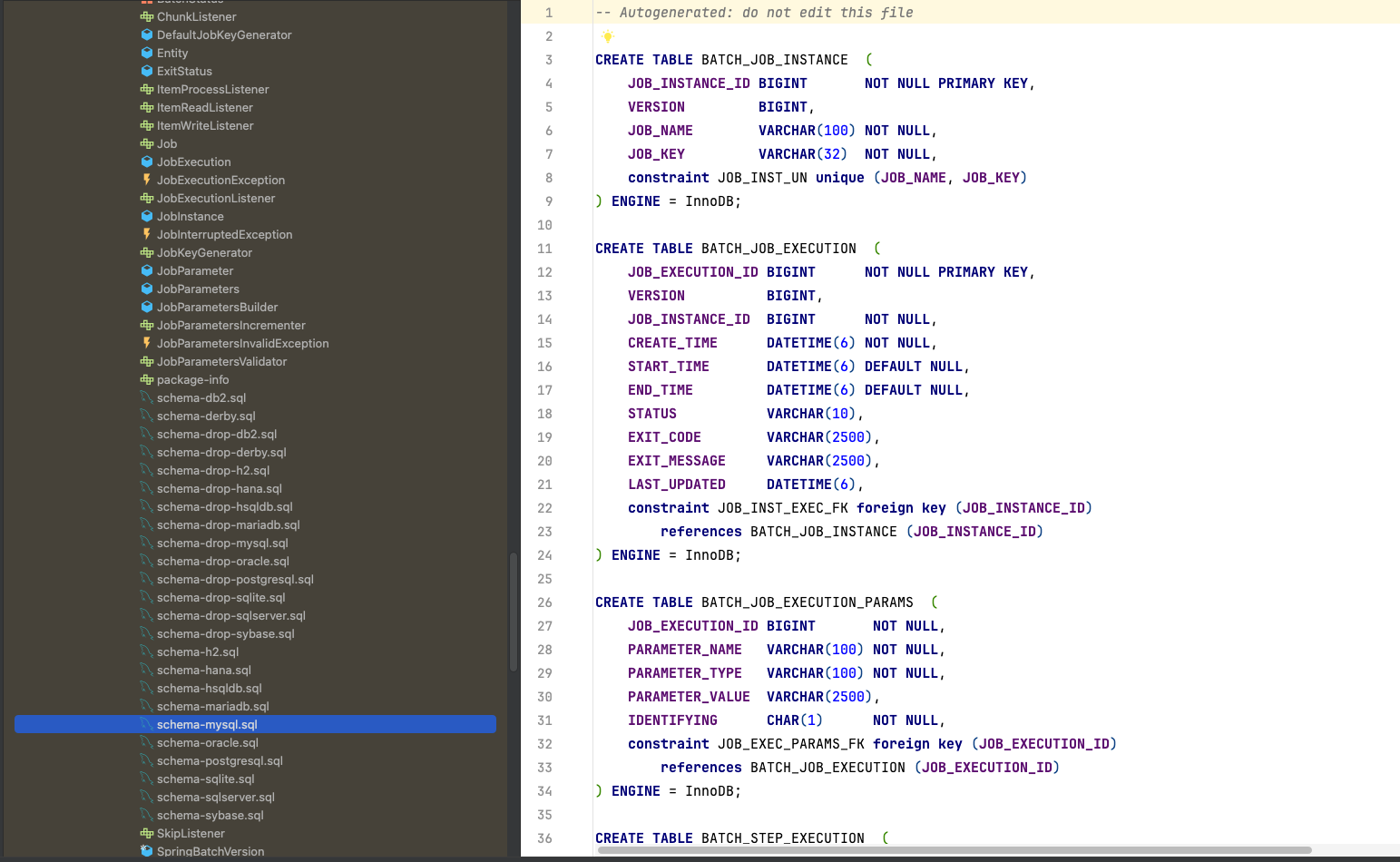1400x862 pixels.
Task: Open schema-drop-sybase.sql from the tree
Action: 226,633
